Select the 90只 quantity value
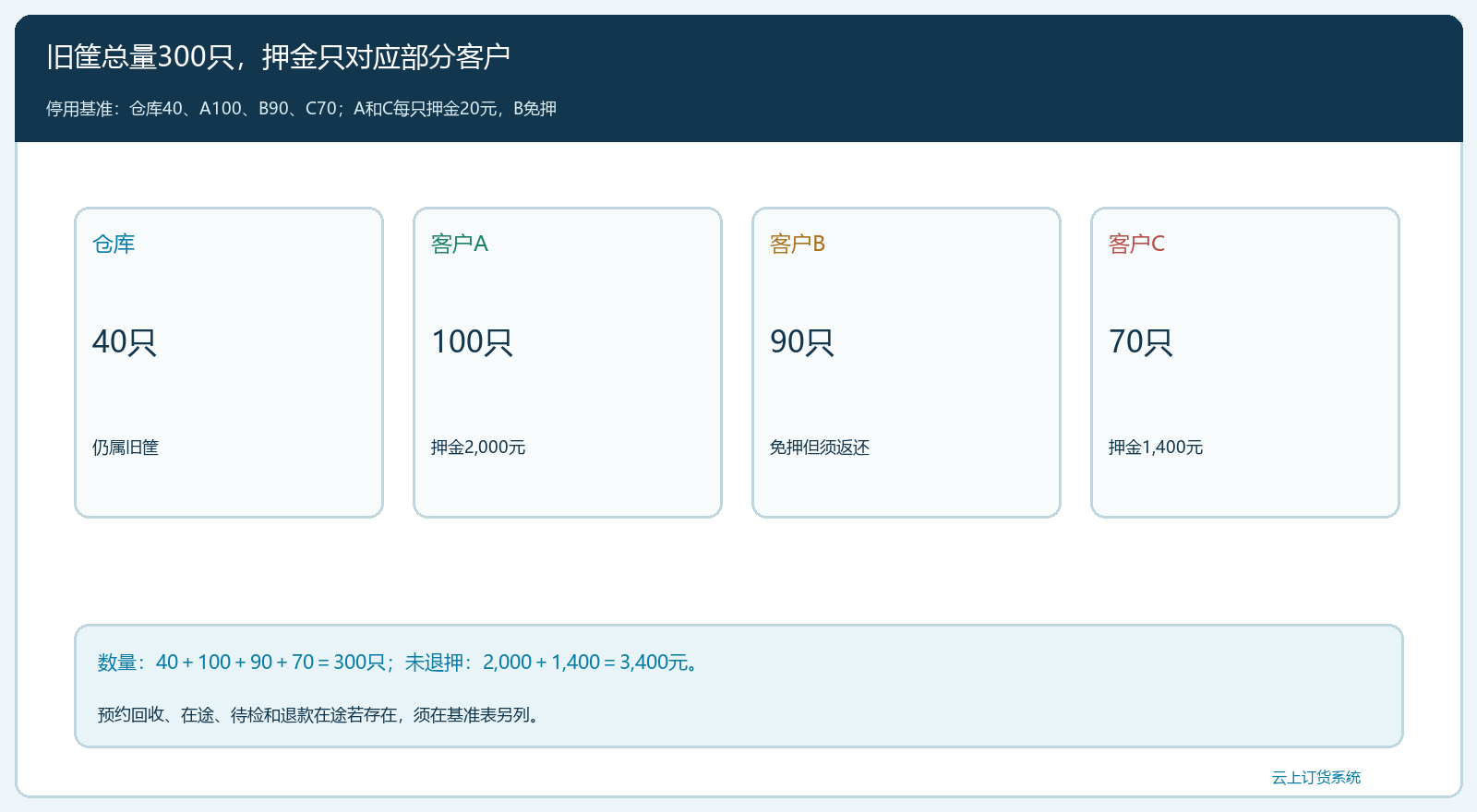Screen dimensions: 1477x812 pyautogui.click(x=801, y=341)
